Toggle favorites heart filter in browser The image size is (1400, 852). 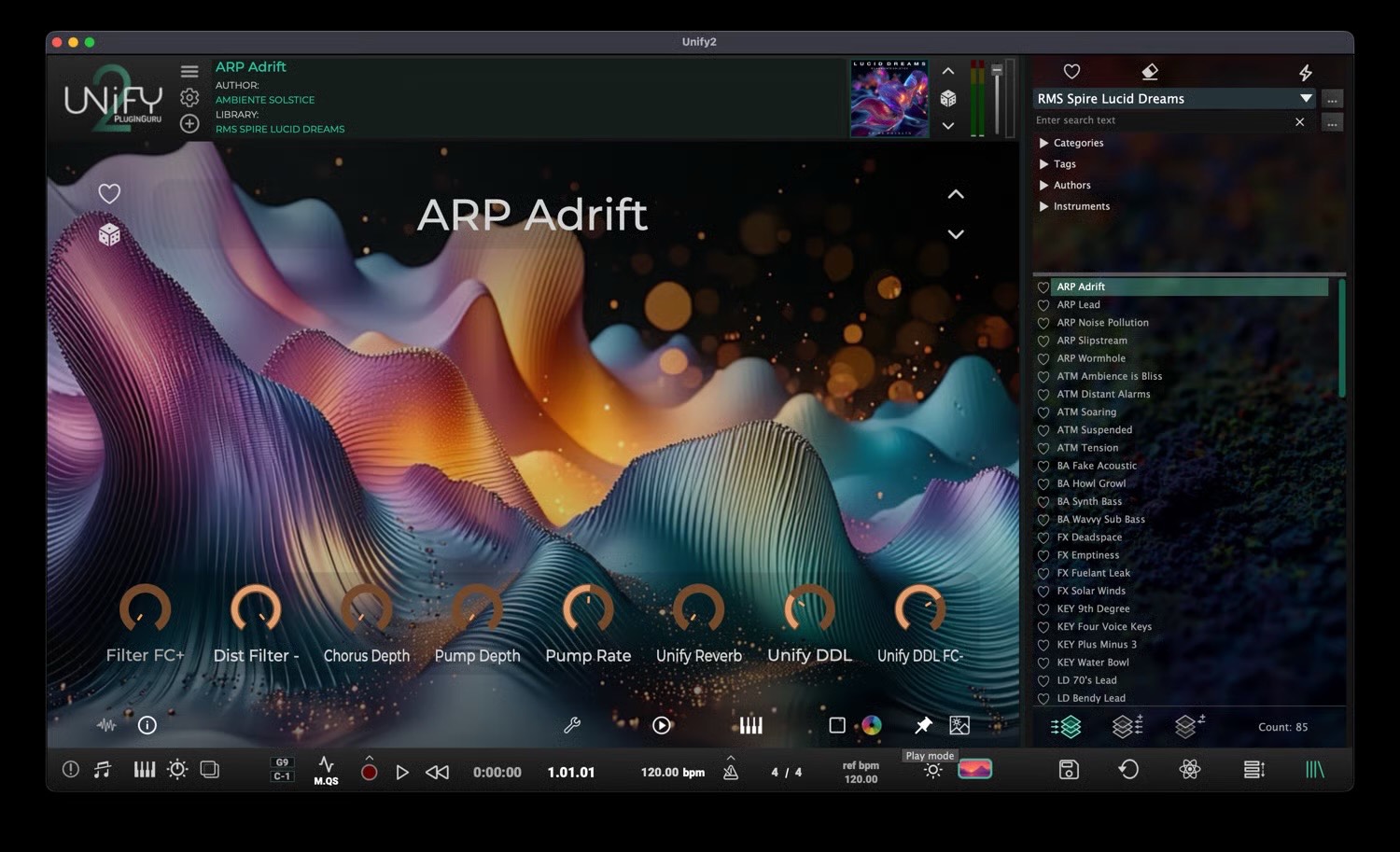1071,72
